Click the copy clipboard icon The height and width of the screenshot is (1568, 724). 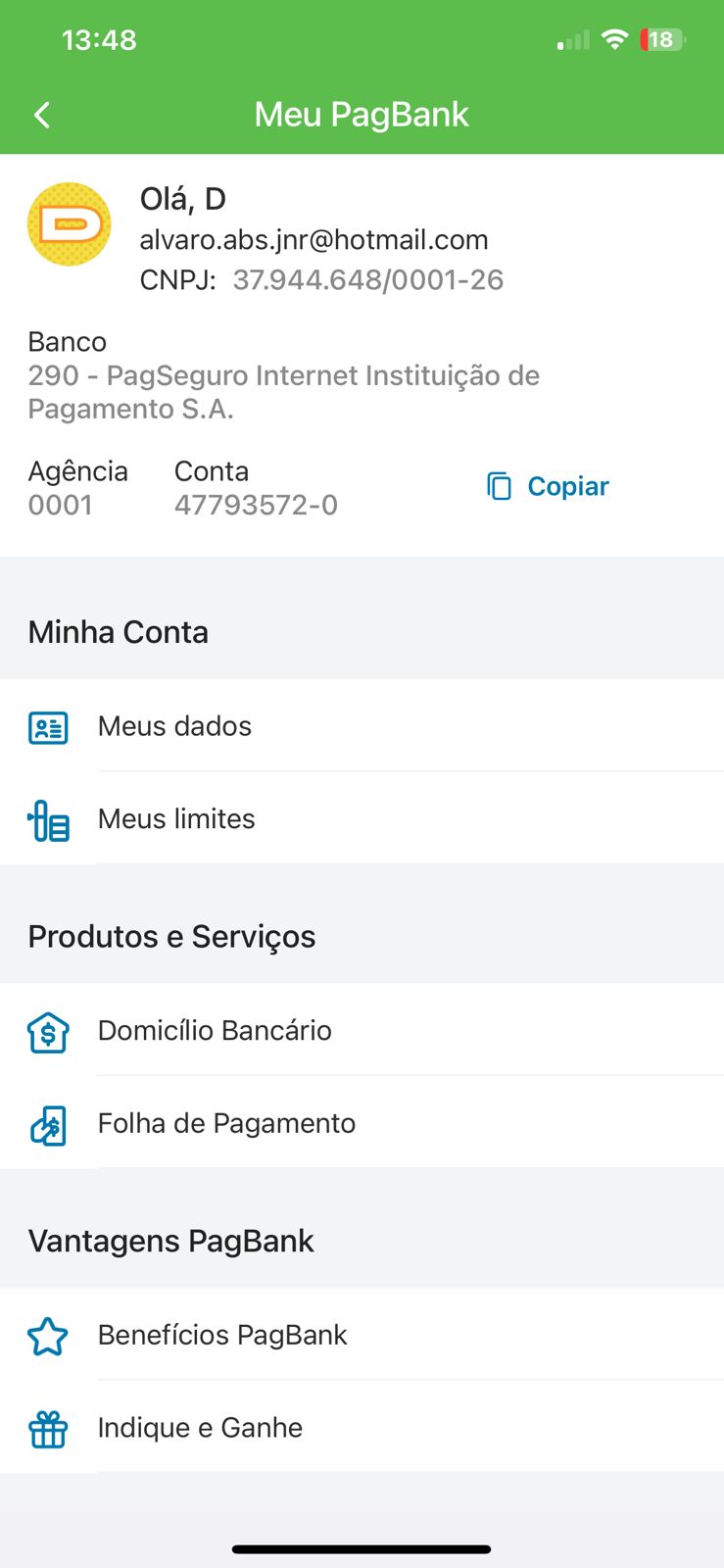(x=500, y=486)
